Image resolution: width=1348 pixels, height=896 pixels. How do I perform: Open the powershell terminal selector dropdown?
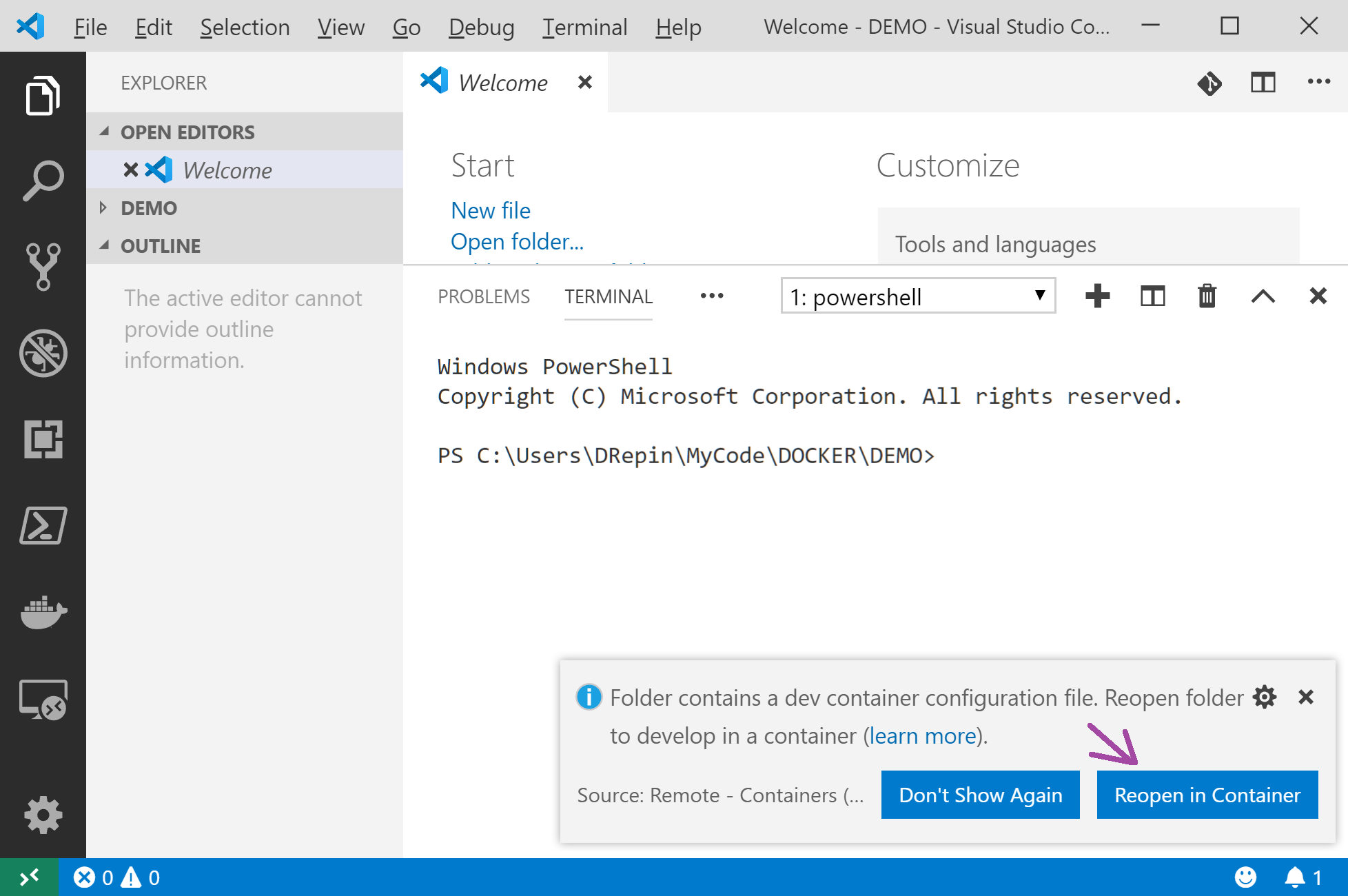click(x=918, y=296)
